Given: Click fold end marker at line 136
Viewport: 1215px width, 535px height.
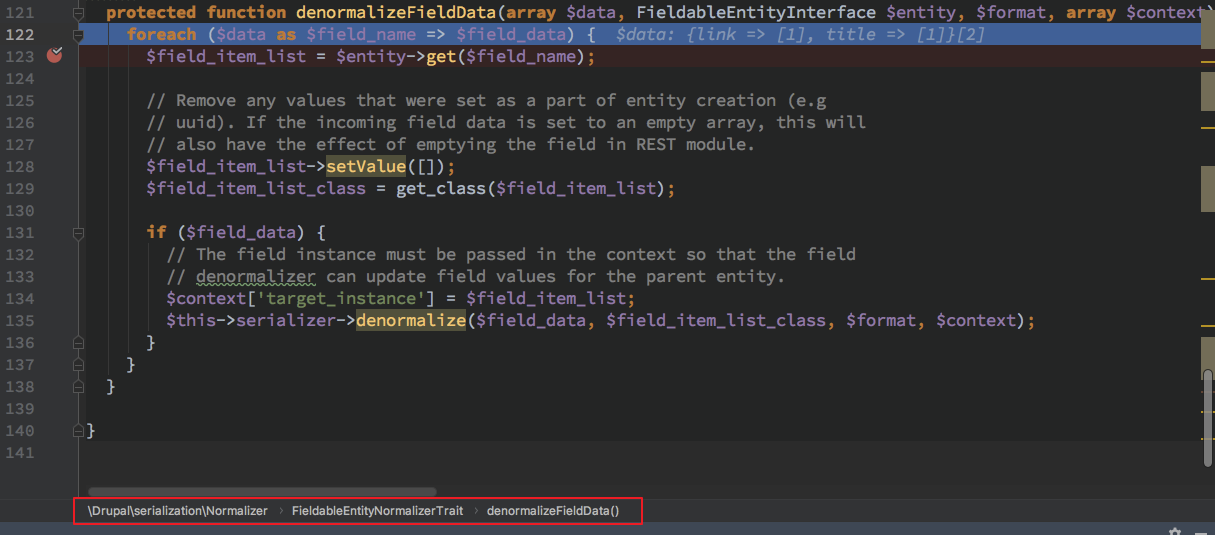Looking at the screenshot, I should pos(78,343).
